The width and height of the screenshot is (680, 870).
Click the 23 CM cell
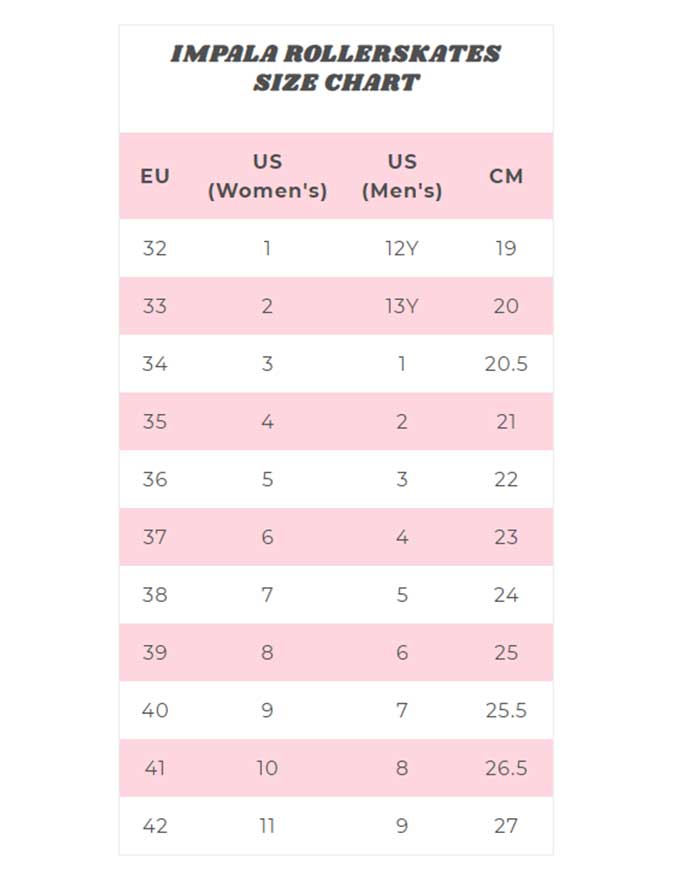click(506, 537)
